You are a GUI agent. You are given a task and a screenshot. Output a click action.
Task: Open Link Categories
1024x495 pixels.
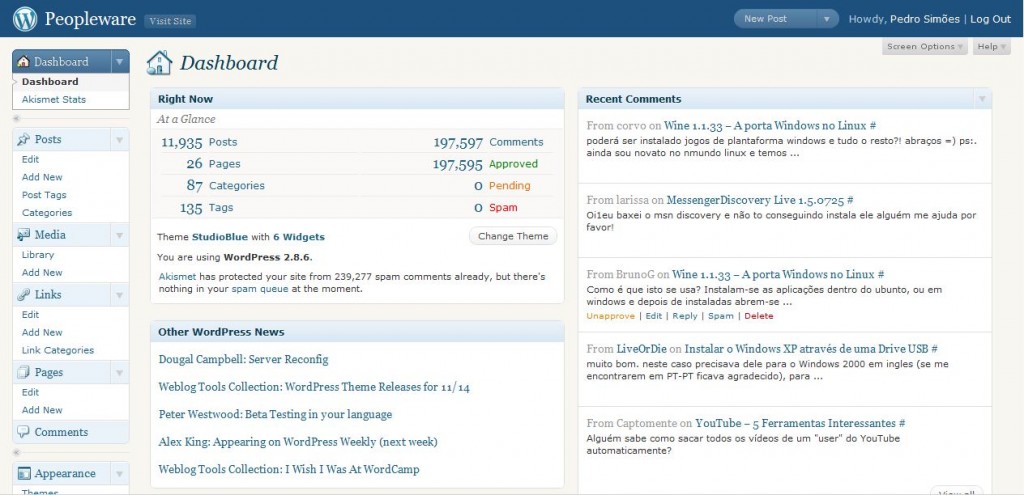point(57,350)
